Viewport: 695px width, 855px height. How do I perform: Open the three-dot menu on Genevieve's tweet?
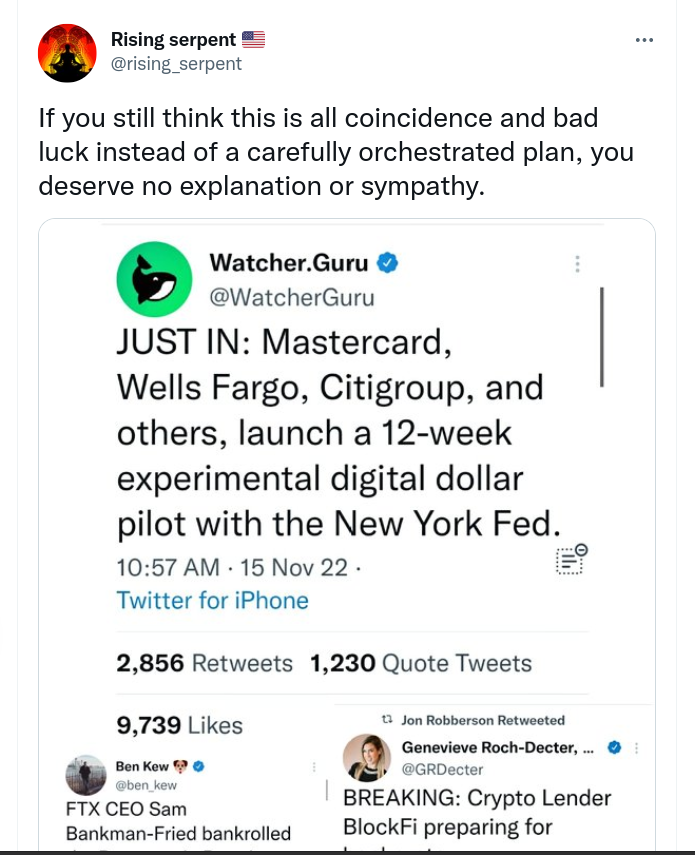tap(637, 747)
